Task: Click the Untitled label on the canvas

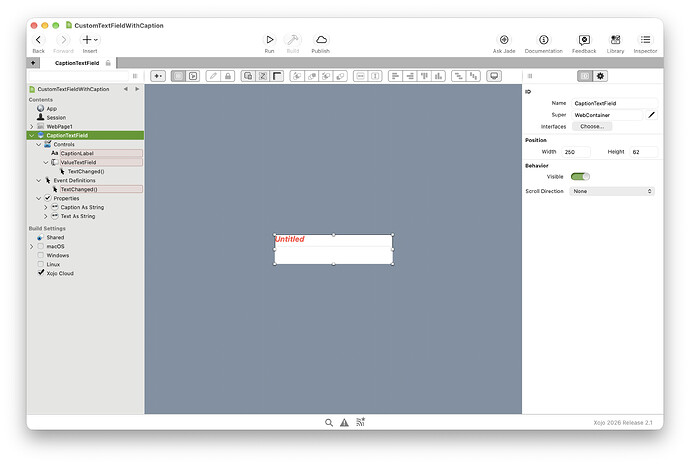Action: (x=290, y=239)
